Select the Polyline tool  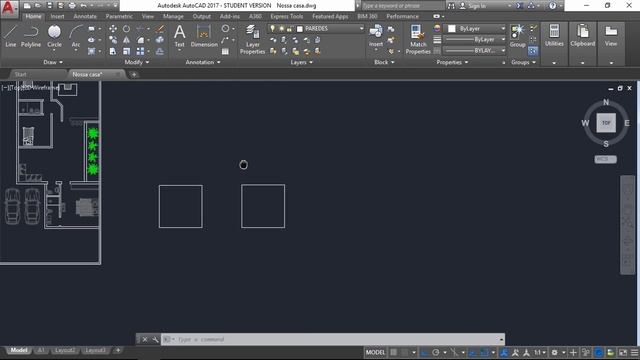click(31, 36)
